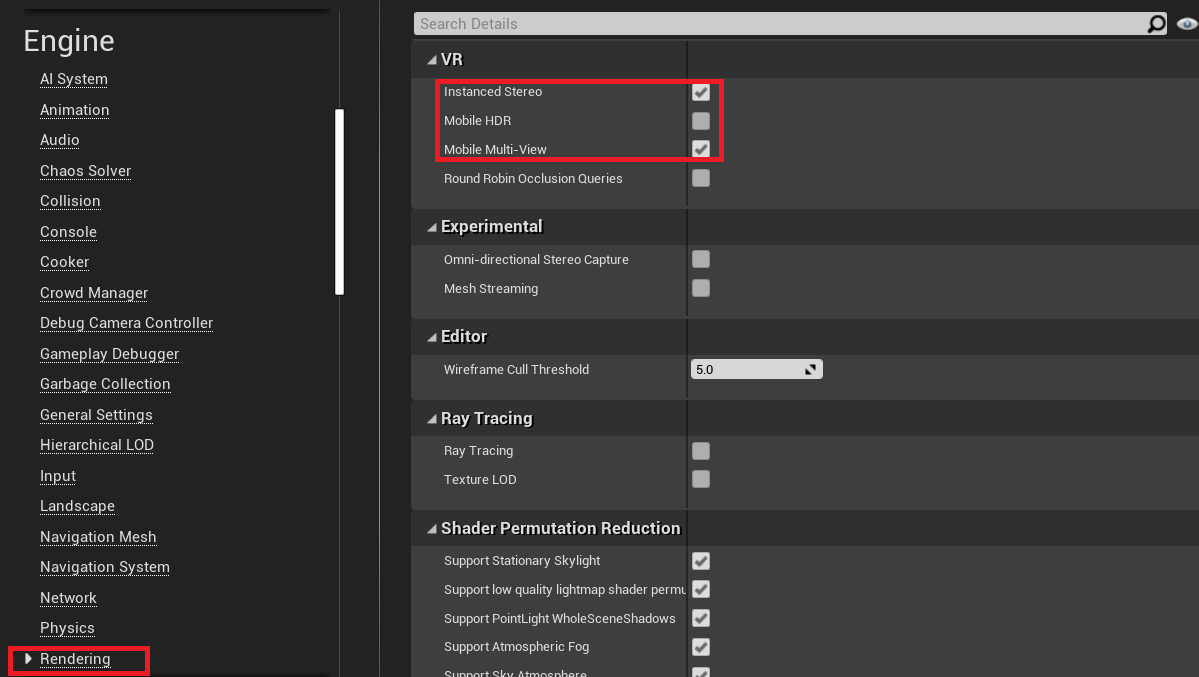Click the search magnifier icon

coord(1156,24)
